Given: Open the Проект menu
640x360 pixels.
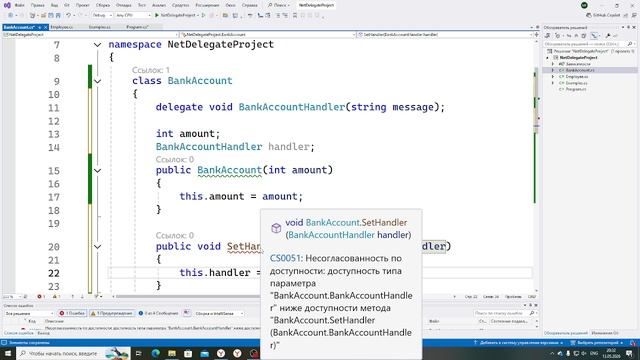Looking at the screenshot, I should click(82, 5).
